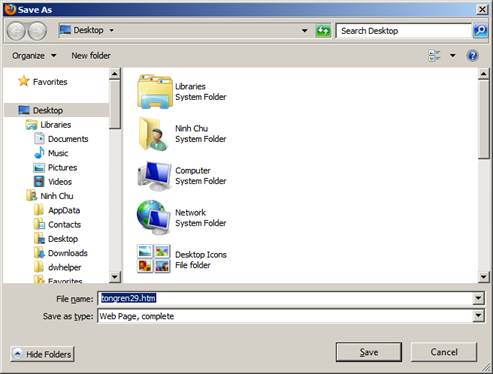Click the change view icon
This screenshot has height=374, width=493.
(x=434, y=55)
